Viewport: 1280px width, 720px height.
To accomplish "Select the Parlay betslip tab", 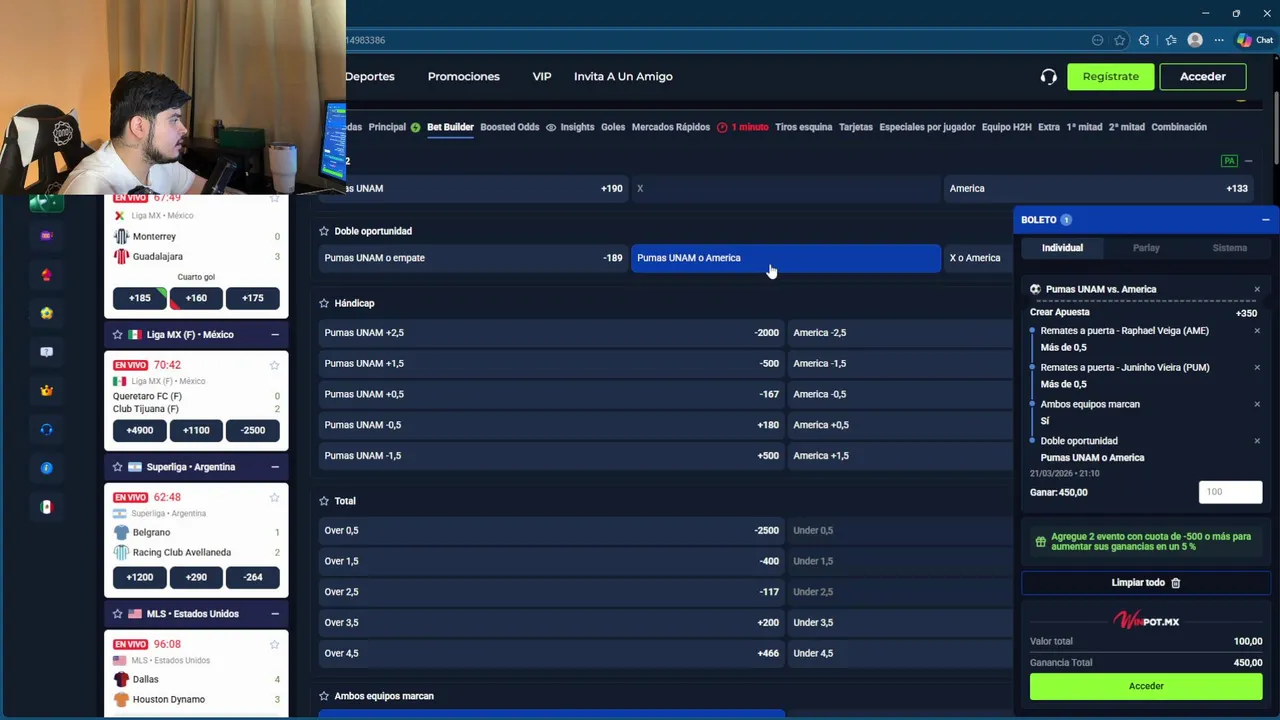I will click(1146, 248).
